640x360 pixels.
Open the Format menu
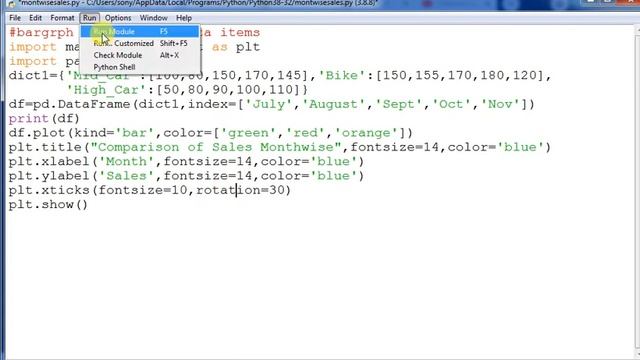tap(62, 18)
